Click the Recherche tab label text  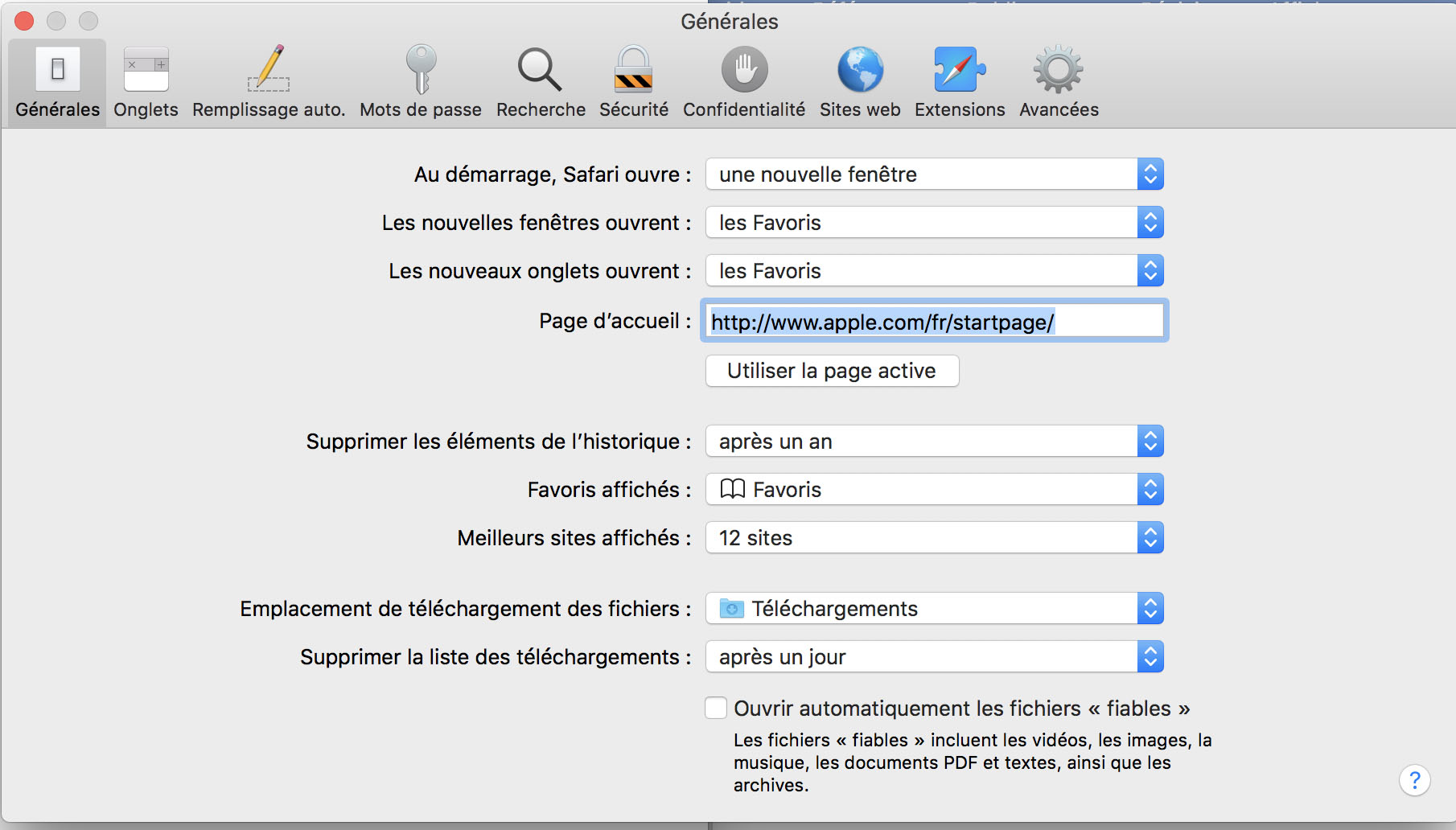click(x=541, y=109)
